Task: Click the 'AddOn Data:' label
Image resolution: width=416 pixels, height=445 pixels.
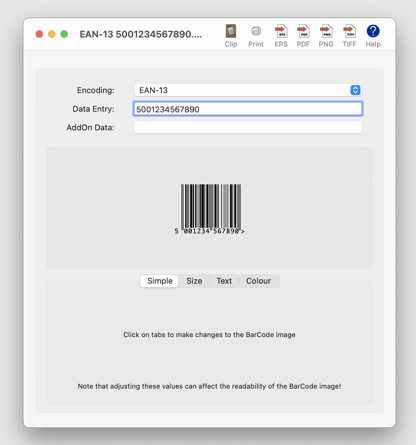Action: pos(90,128)
